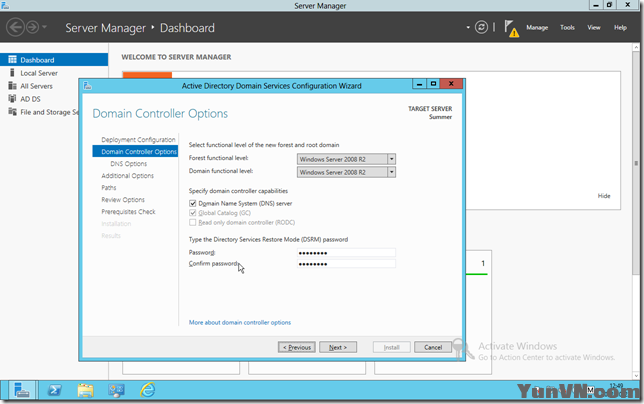The width and height of the screenshot is (644, 404).
Task: Click the AD DS sidebar icon
Action: click(12, 99)
